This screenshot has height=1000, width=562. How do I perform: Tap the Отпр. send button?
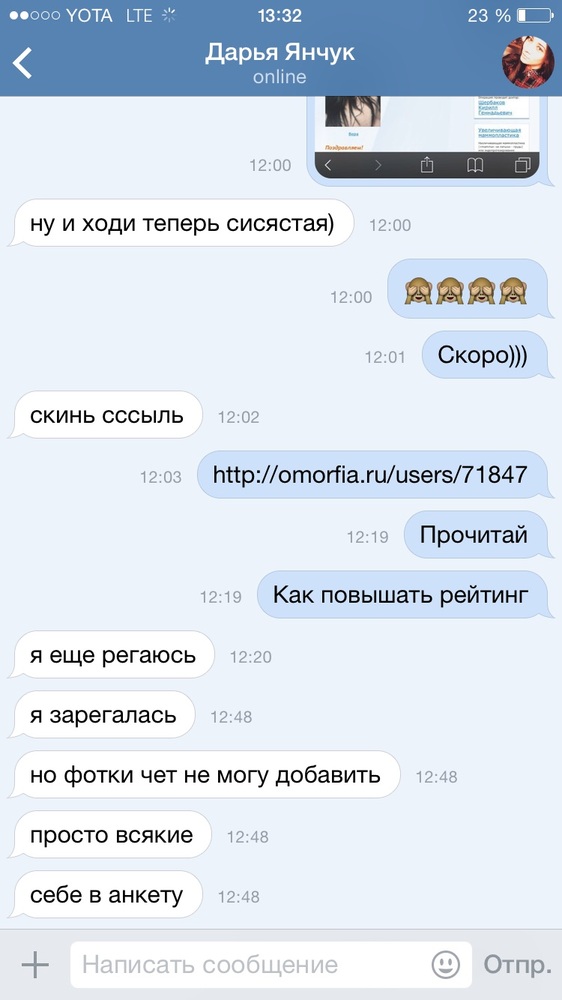[517, 964]
